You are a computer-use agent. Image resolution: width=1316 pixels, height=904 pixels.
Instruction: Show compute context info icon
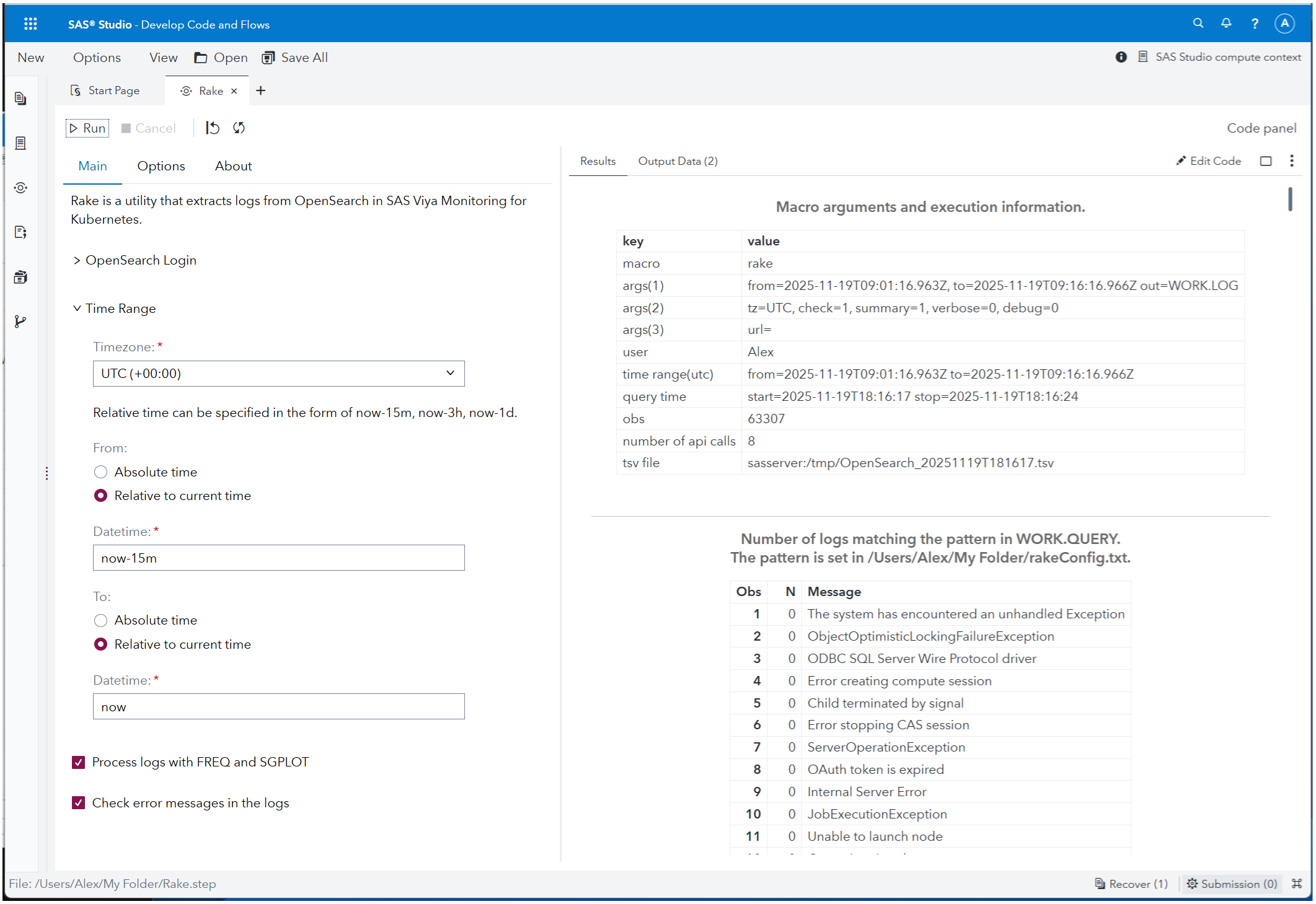pos(1121,57)
